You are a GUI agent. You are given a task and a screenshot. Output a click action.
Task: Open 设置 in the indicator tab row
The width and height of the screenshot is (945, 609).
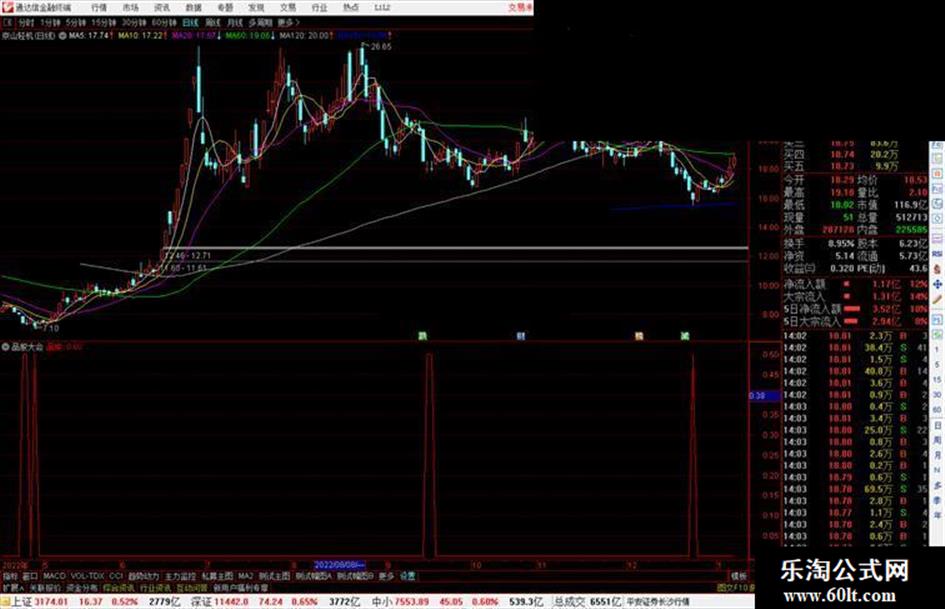[x=408, y=576]
